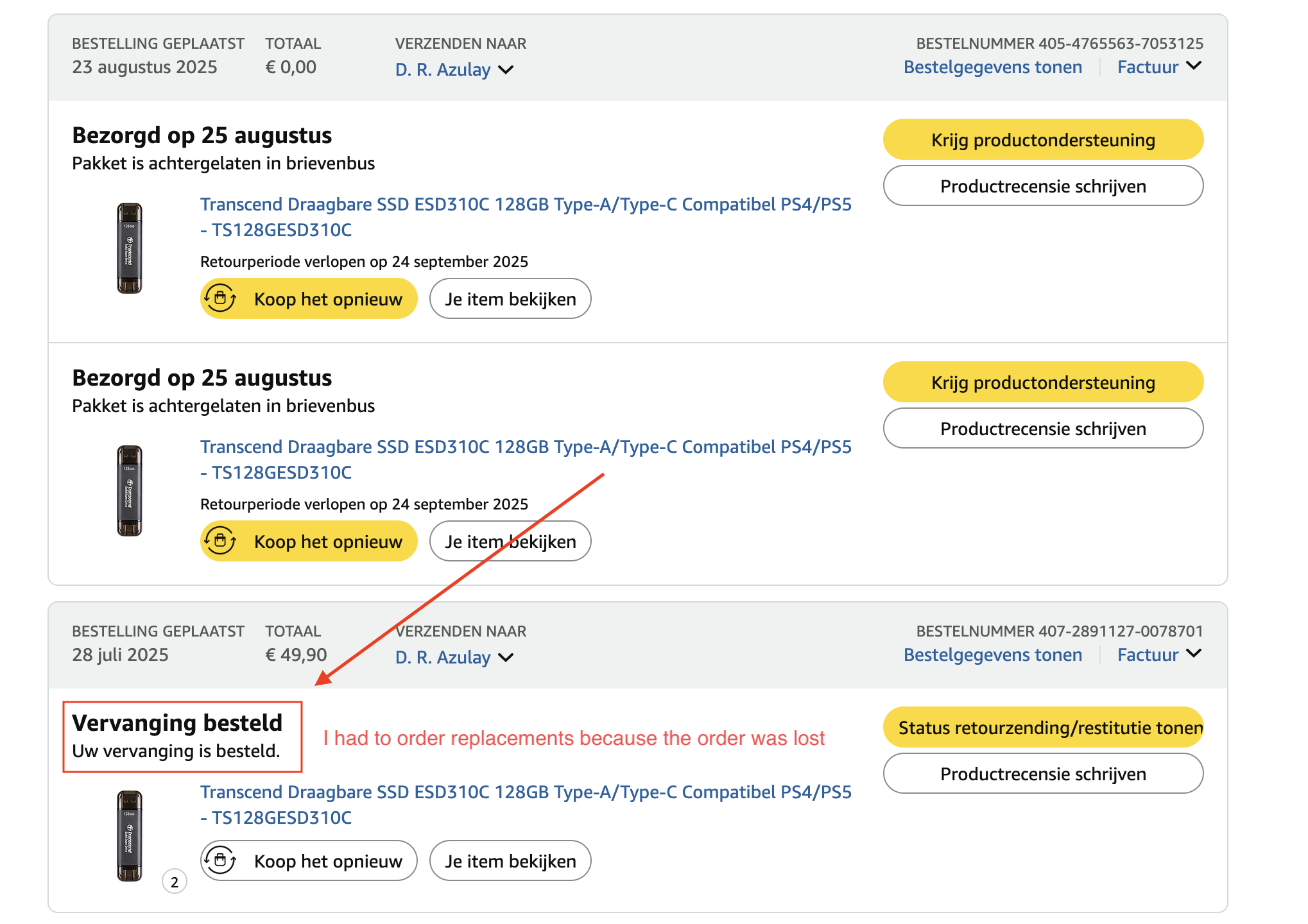Open second Transcend SSD product thumbnail

(129, 491)
